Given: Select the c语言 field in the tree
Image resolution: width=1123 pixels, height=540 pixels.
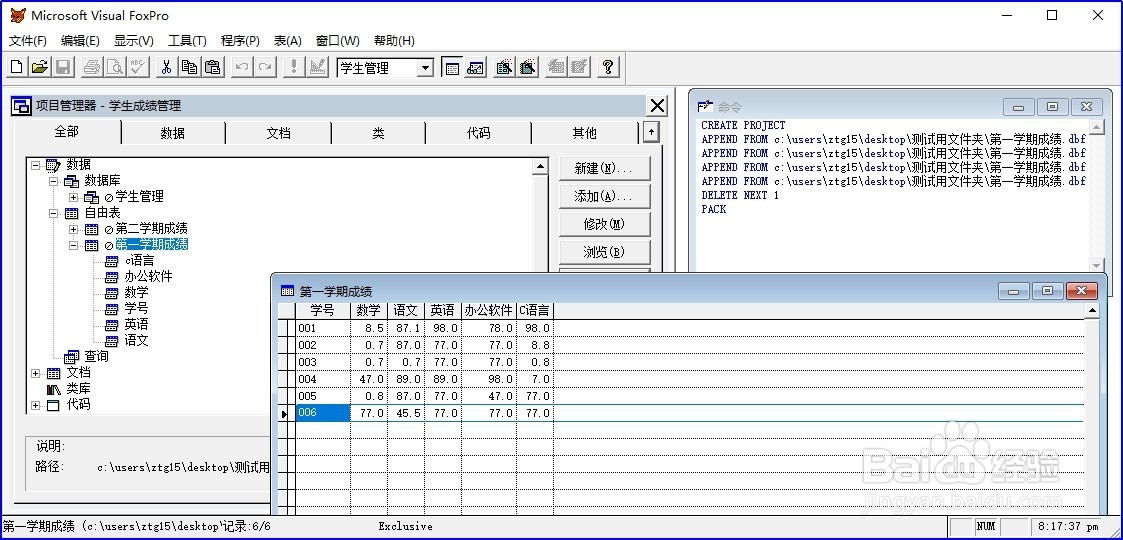Looking at the screenshot, I should point(140,261).
